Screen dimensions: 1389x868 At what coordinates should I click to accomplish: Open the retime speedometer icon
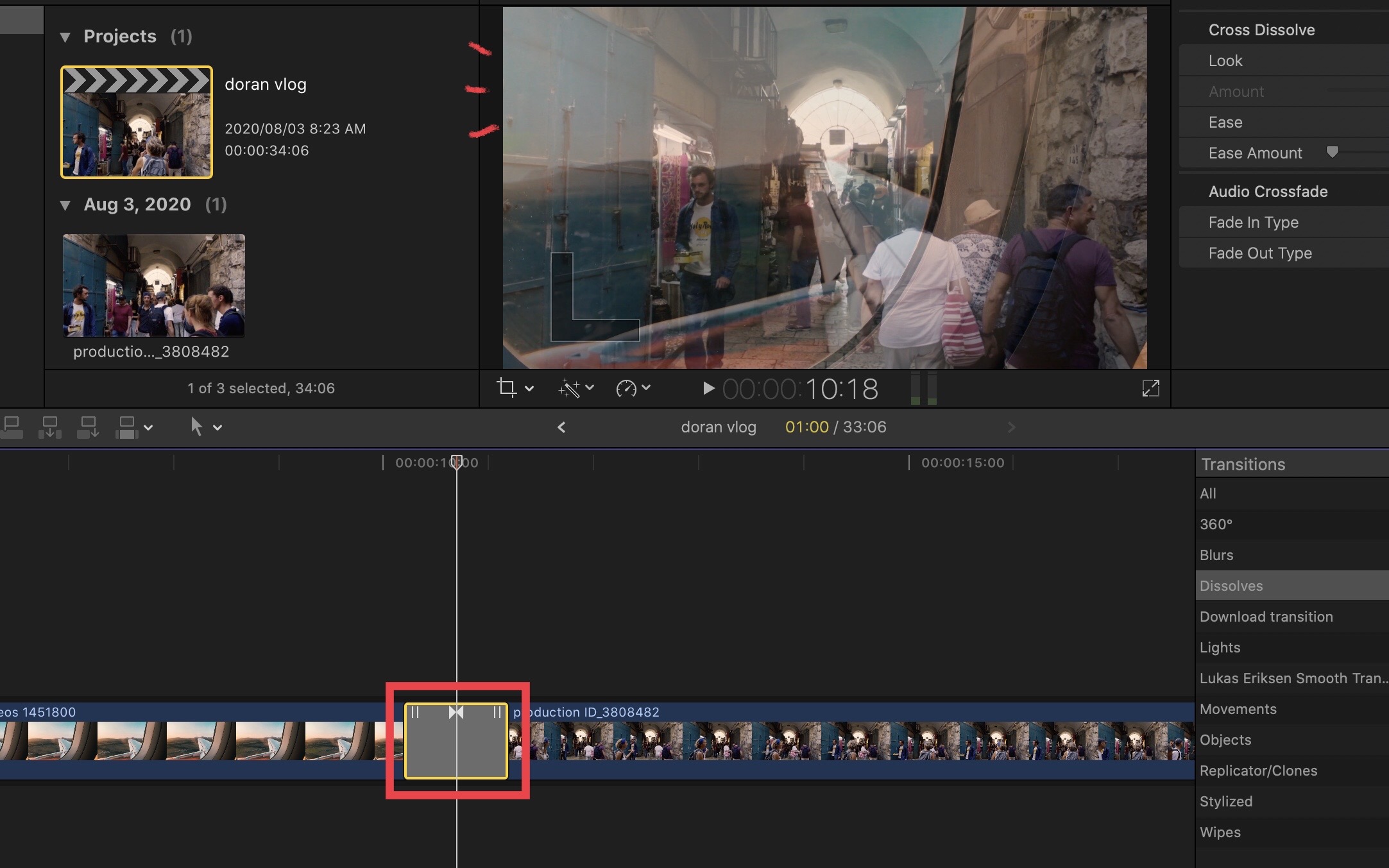click(x=626, y=387)
